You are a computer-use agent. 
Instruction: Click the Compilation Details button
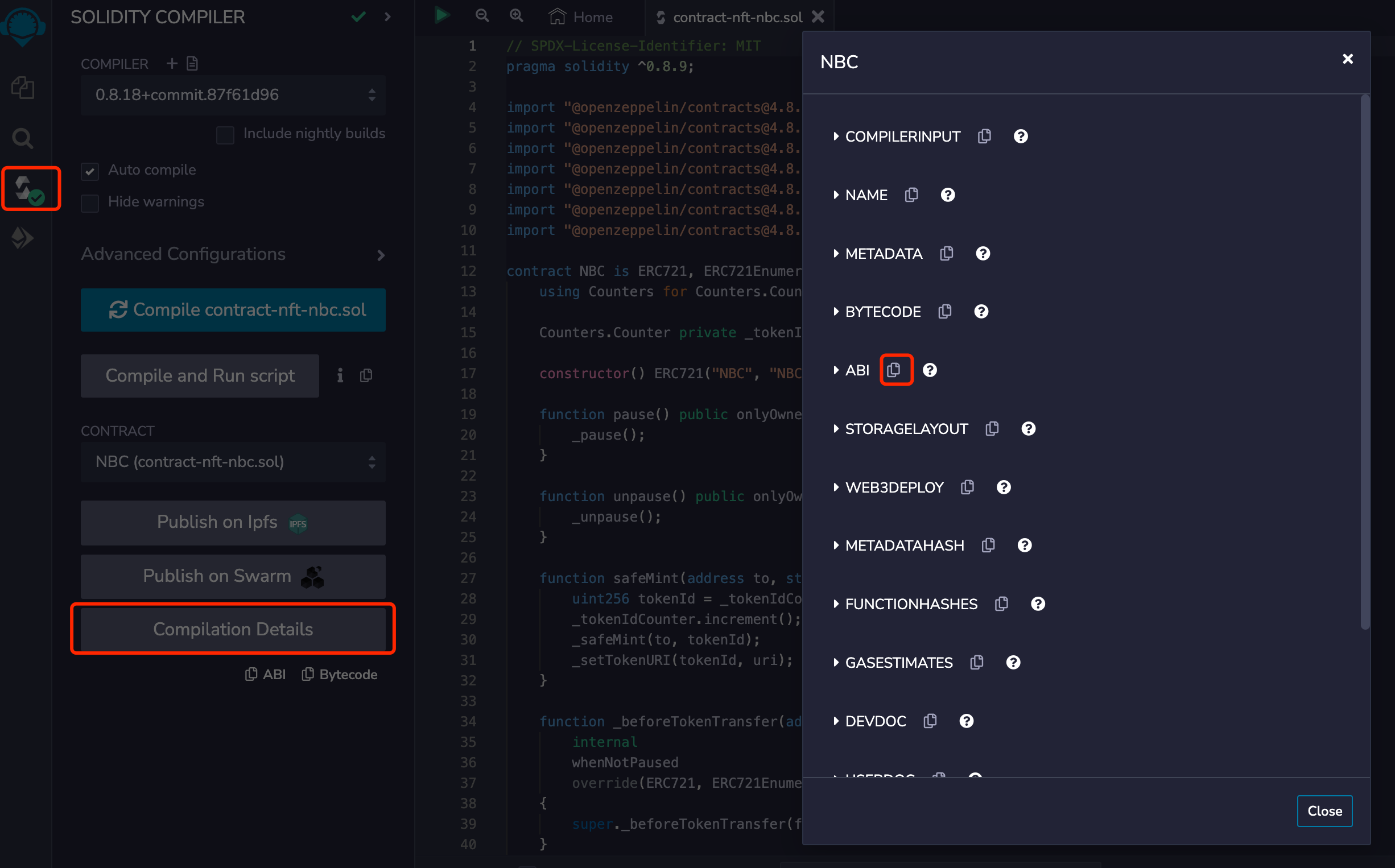tap(233, 629)
